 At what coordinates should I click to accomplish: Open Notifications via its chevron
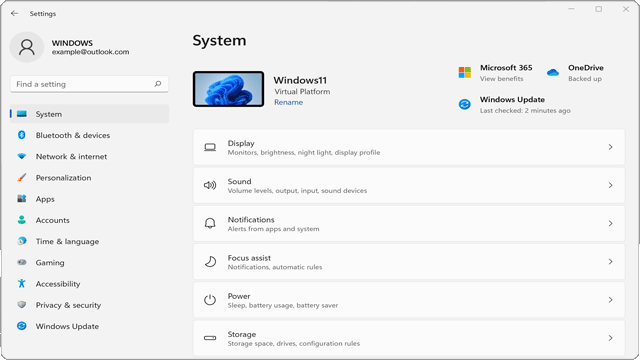(x=611, y=223)
